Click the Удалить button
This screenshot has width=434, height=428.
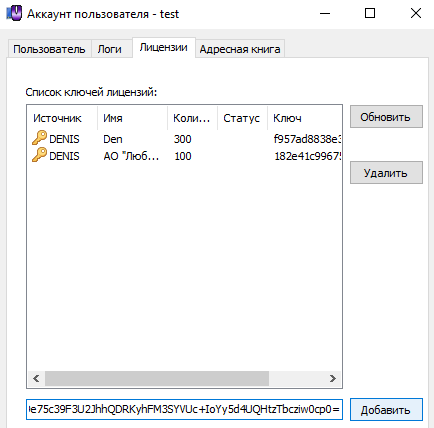[x=386, y=173]
